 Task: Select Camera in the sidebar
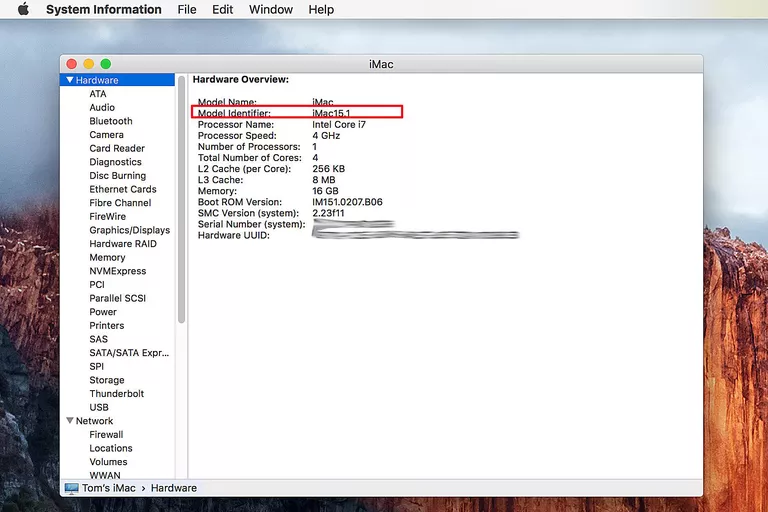click(x=106, y=135)
